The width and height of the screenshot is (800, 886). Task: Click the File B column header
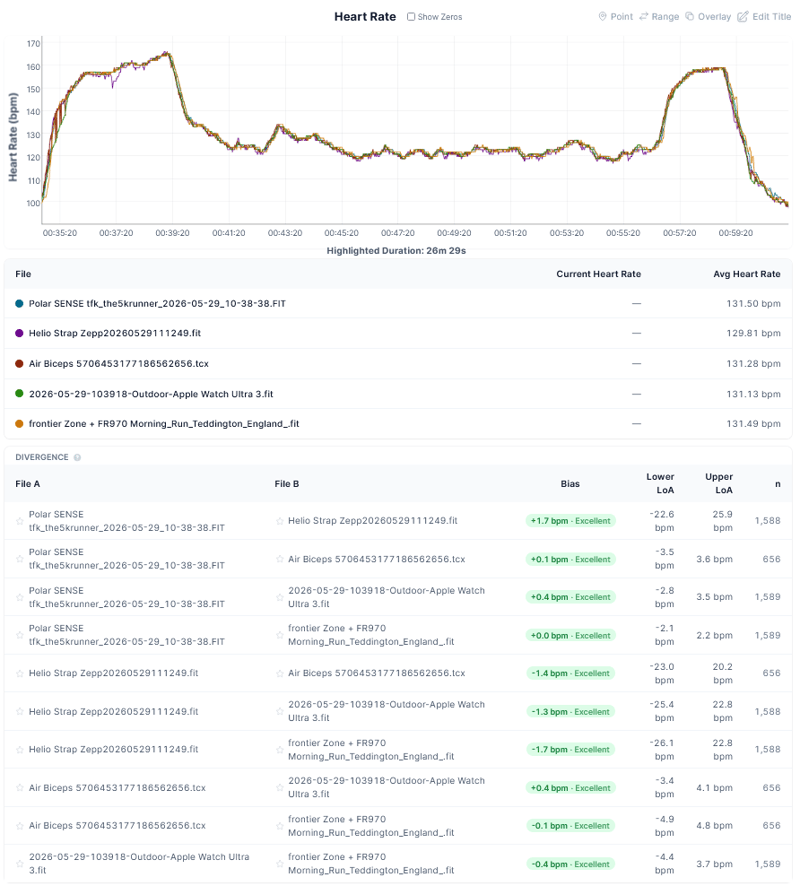(x=287, y=484)
